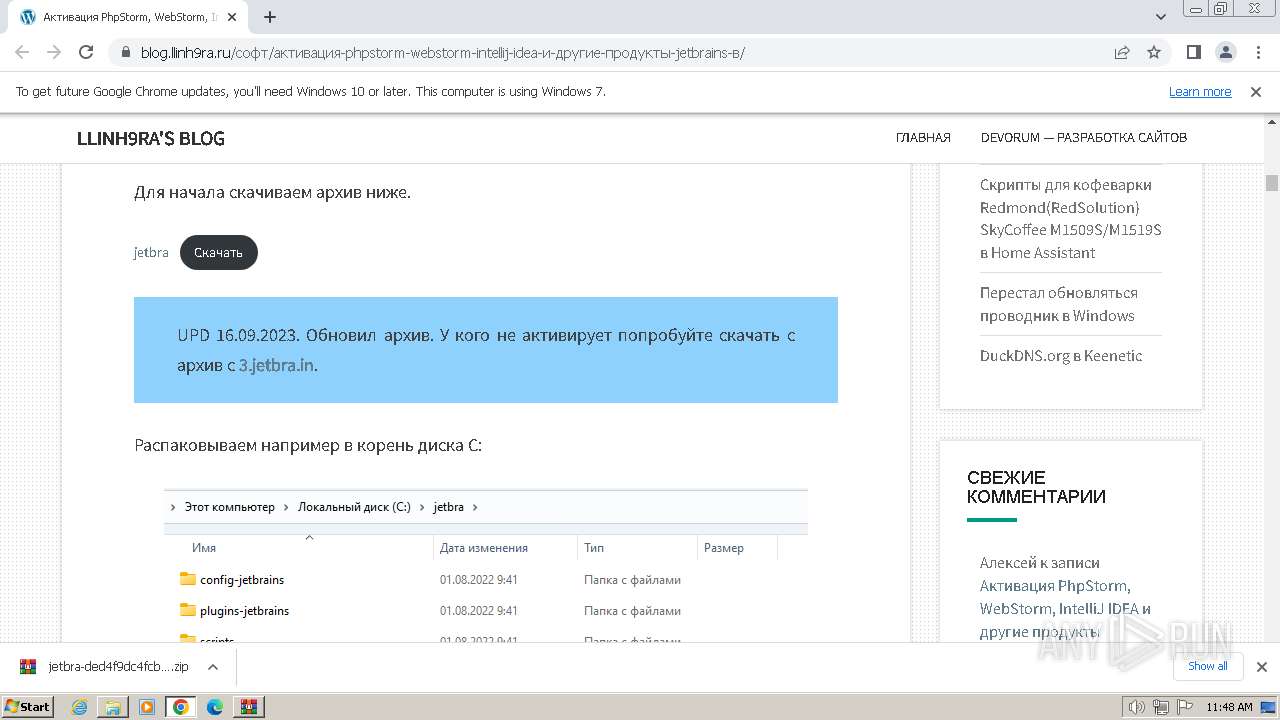Open the Redmond SkyCoffee scripts post
The height and width of the screenshot is (720, 1280).
pos(1071,219)
